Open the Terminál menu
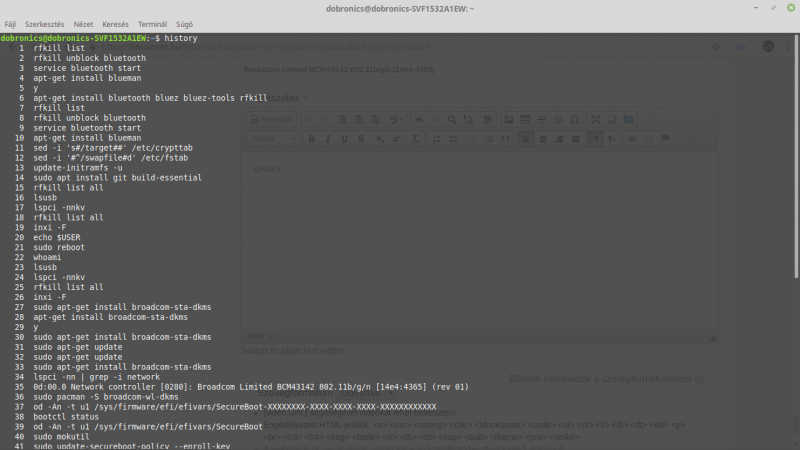 153,24
